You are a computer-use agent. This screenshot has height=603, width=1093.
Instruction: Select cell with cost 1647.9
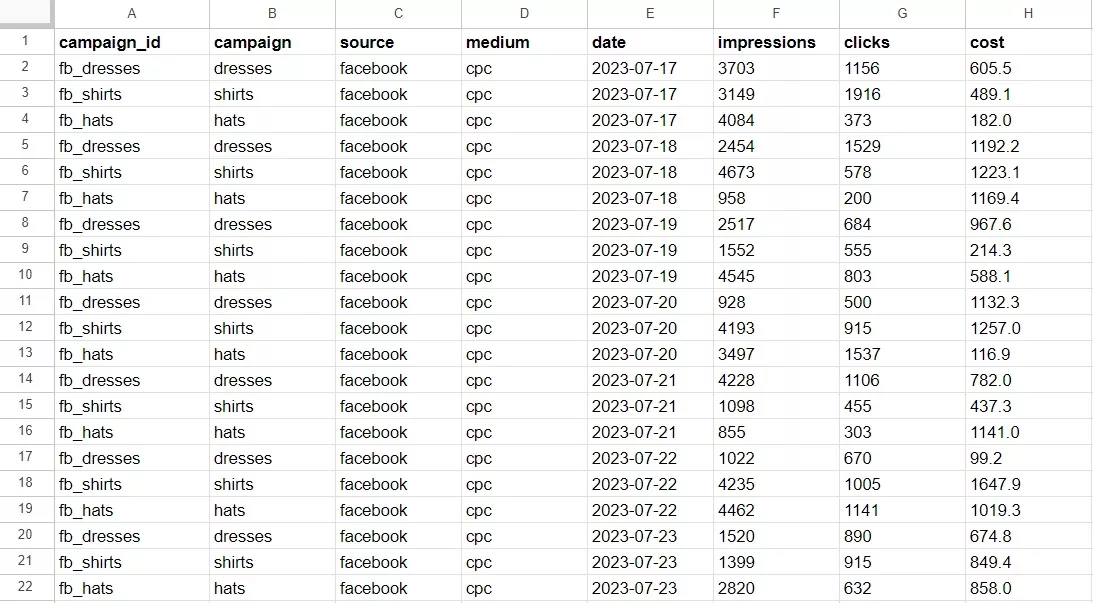click(1028, 484)
